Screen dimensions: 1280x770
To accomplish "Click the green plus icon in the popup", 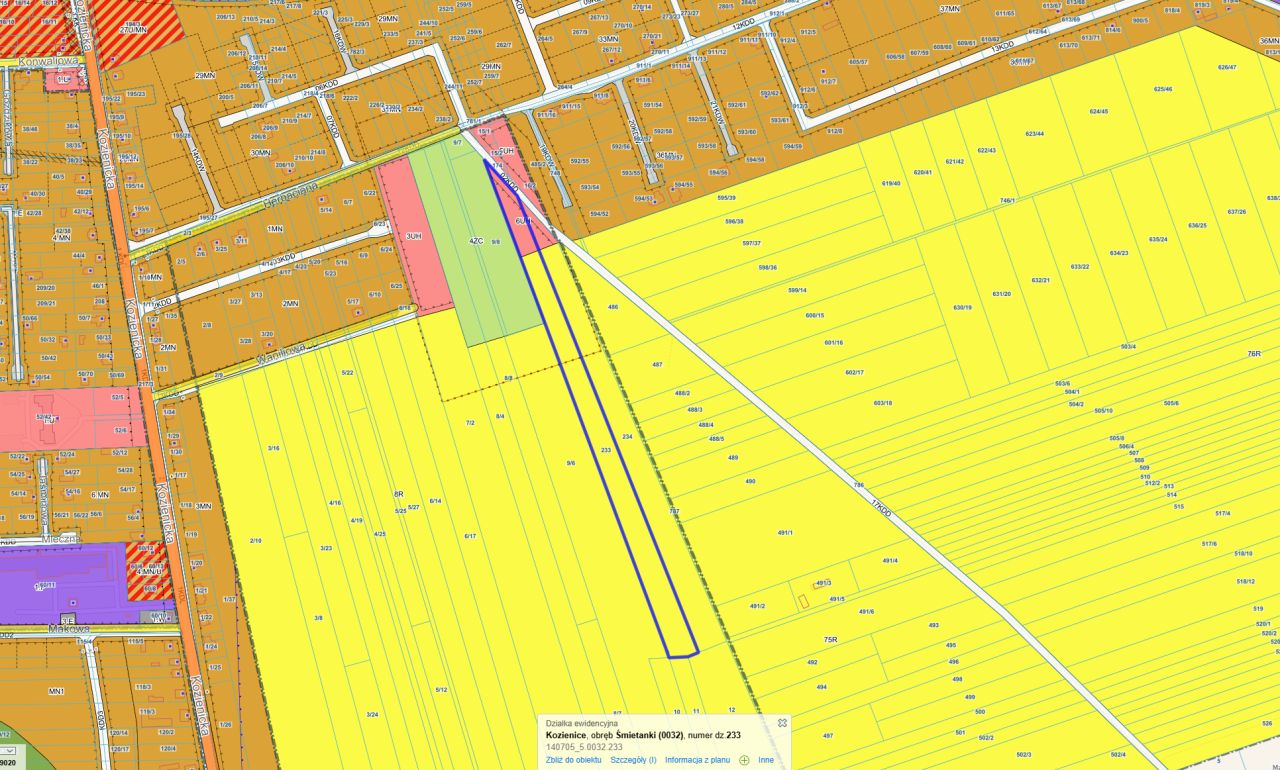I will [744, 760].
